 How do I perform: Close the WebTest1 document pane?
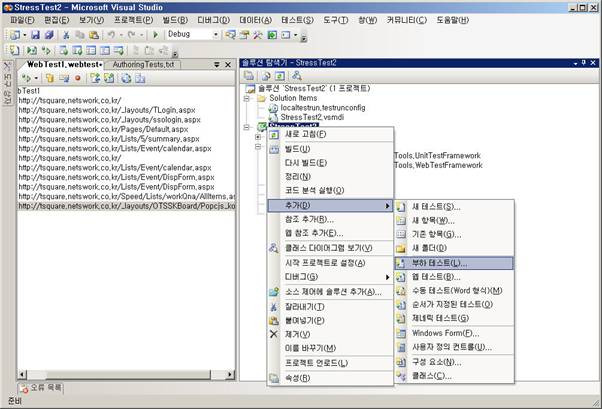[x=228, y=65]
